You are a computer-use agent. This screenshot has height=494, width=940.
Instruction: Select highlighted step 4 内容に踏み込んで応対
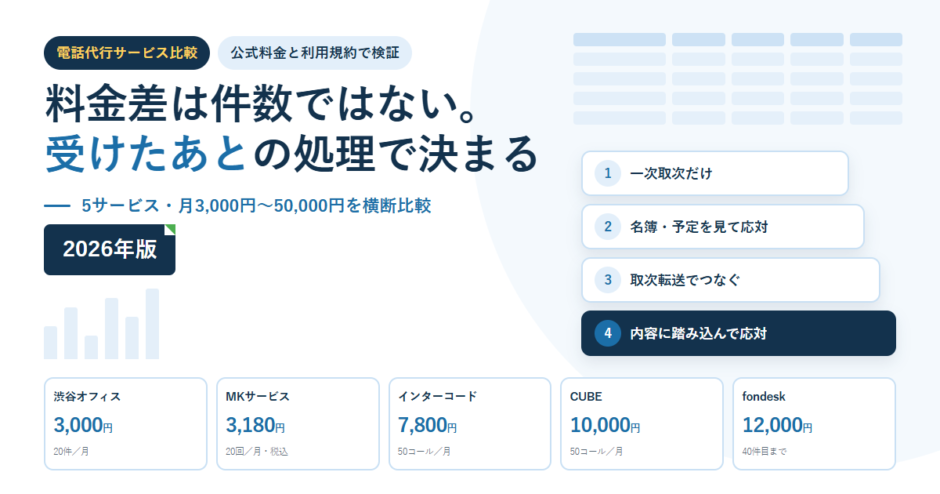click(738, 333)
